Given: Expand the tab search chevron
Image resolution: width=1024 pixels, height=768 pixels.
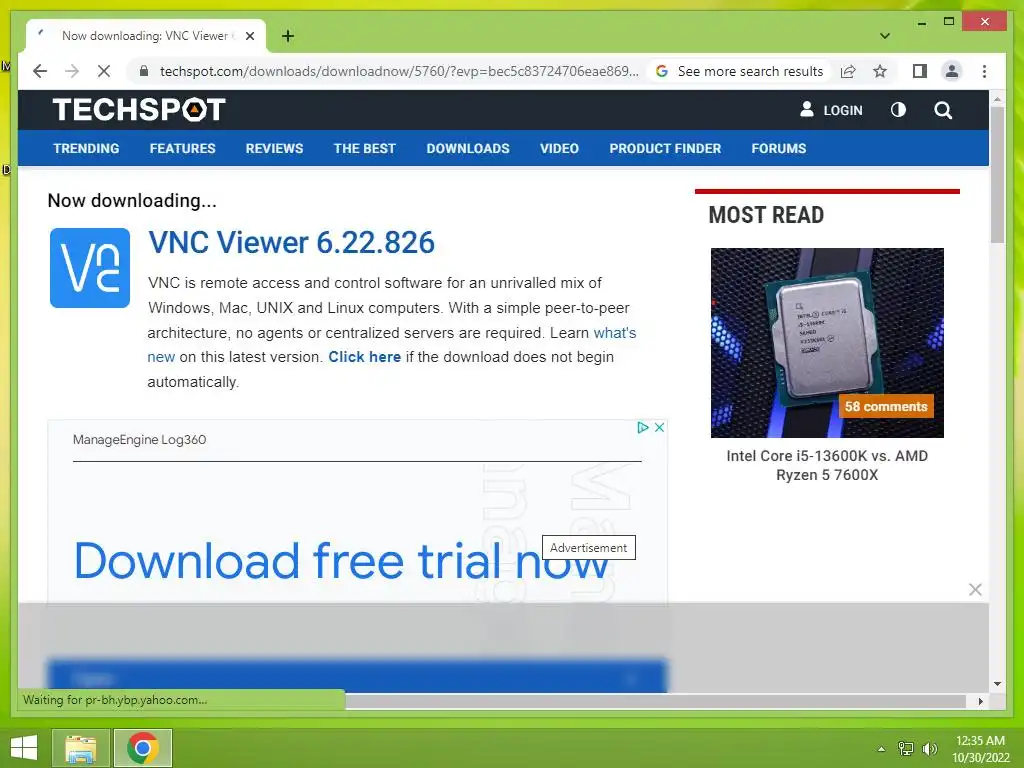Looking at the screenshot, I should [885, 36].
